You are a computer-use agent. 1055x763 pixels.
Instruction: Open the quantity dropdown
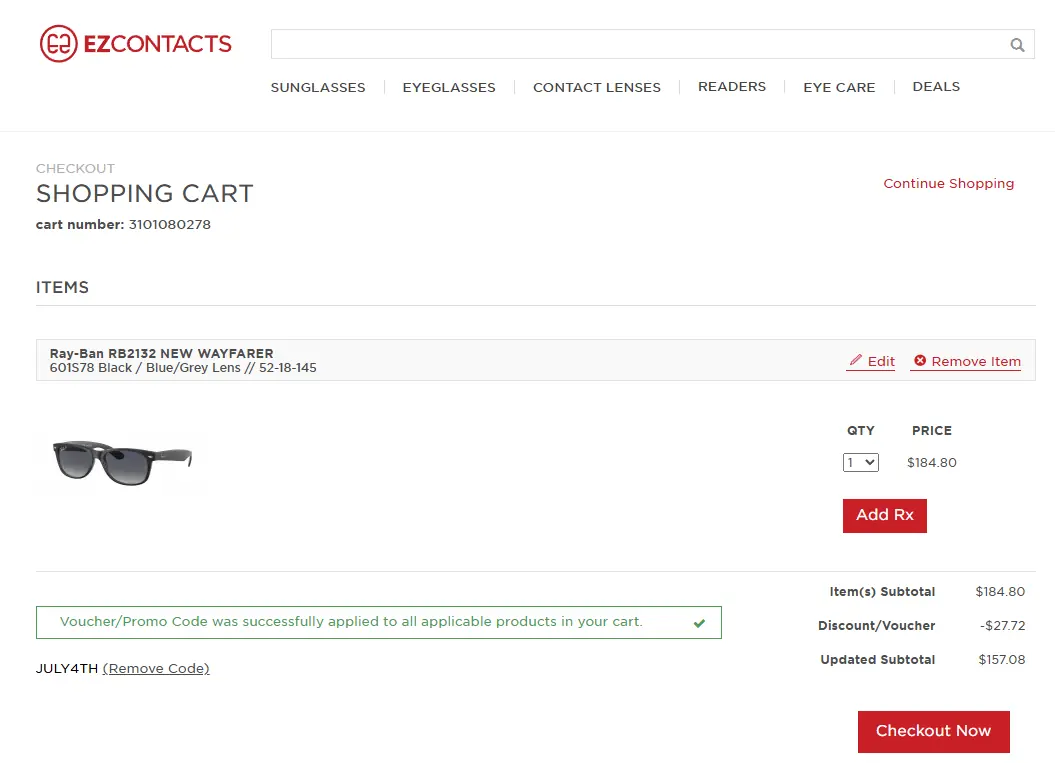pyautogui.click(x=860, y=462)
